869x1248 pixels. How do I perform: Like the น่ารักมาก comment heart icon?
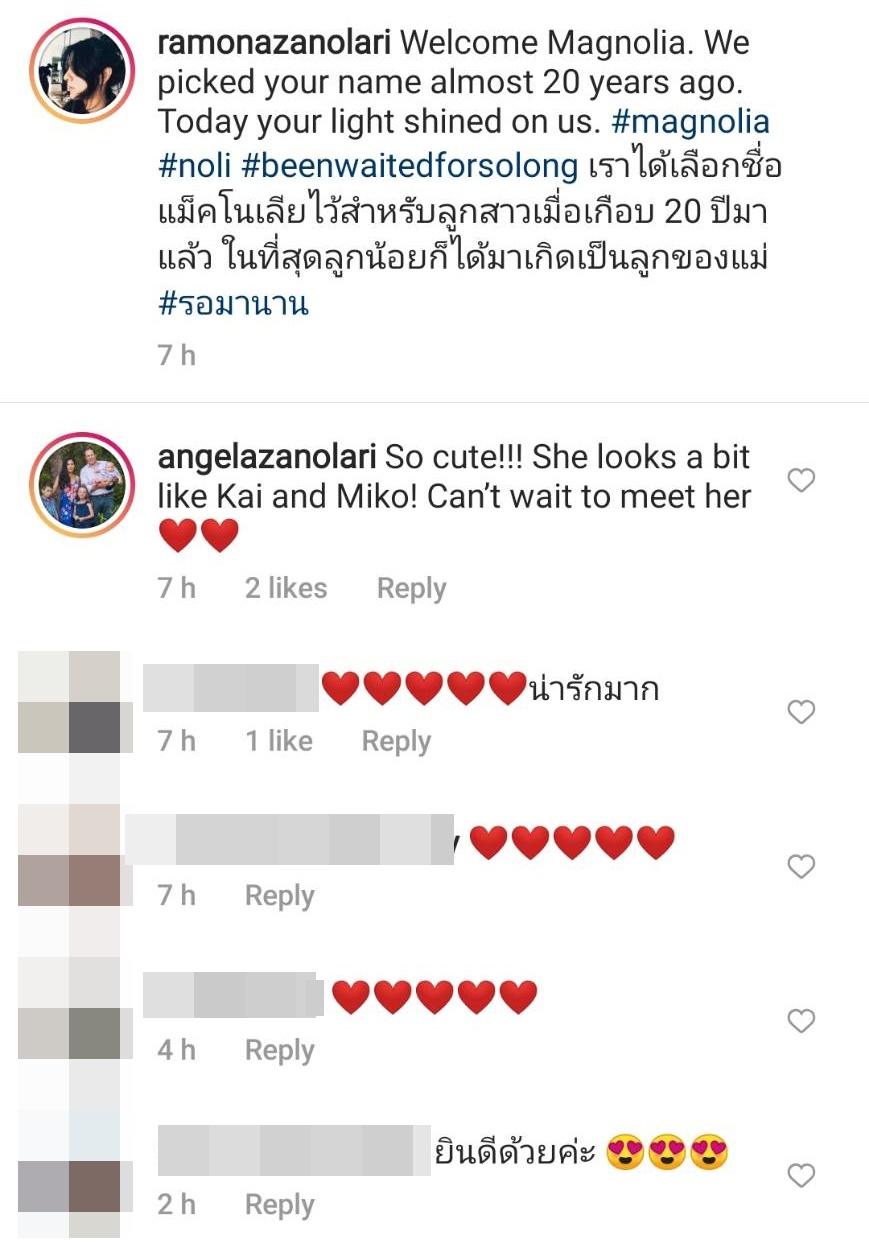click(x=801, y=712)
